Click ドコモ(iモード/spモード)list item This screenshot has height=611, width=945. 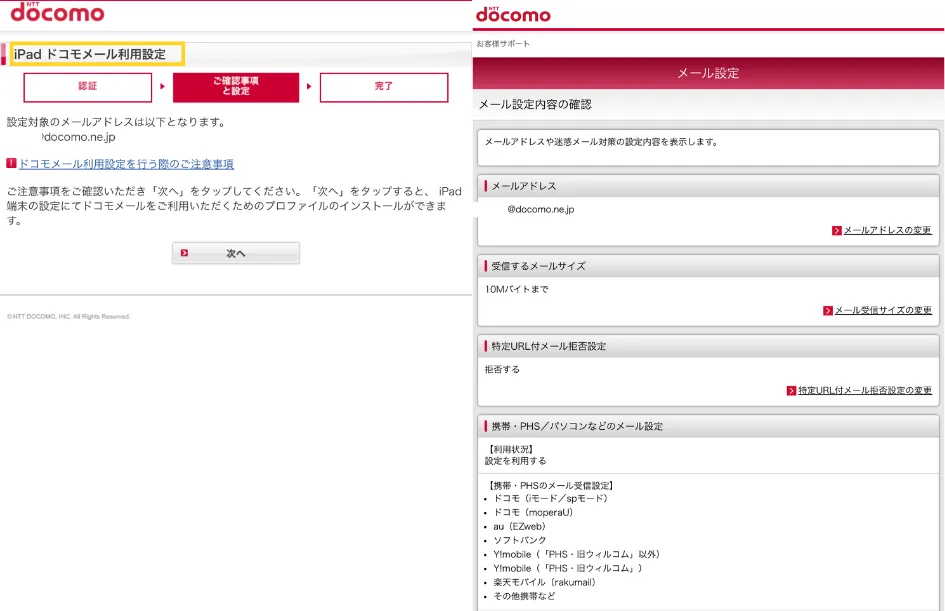551,499
